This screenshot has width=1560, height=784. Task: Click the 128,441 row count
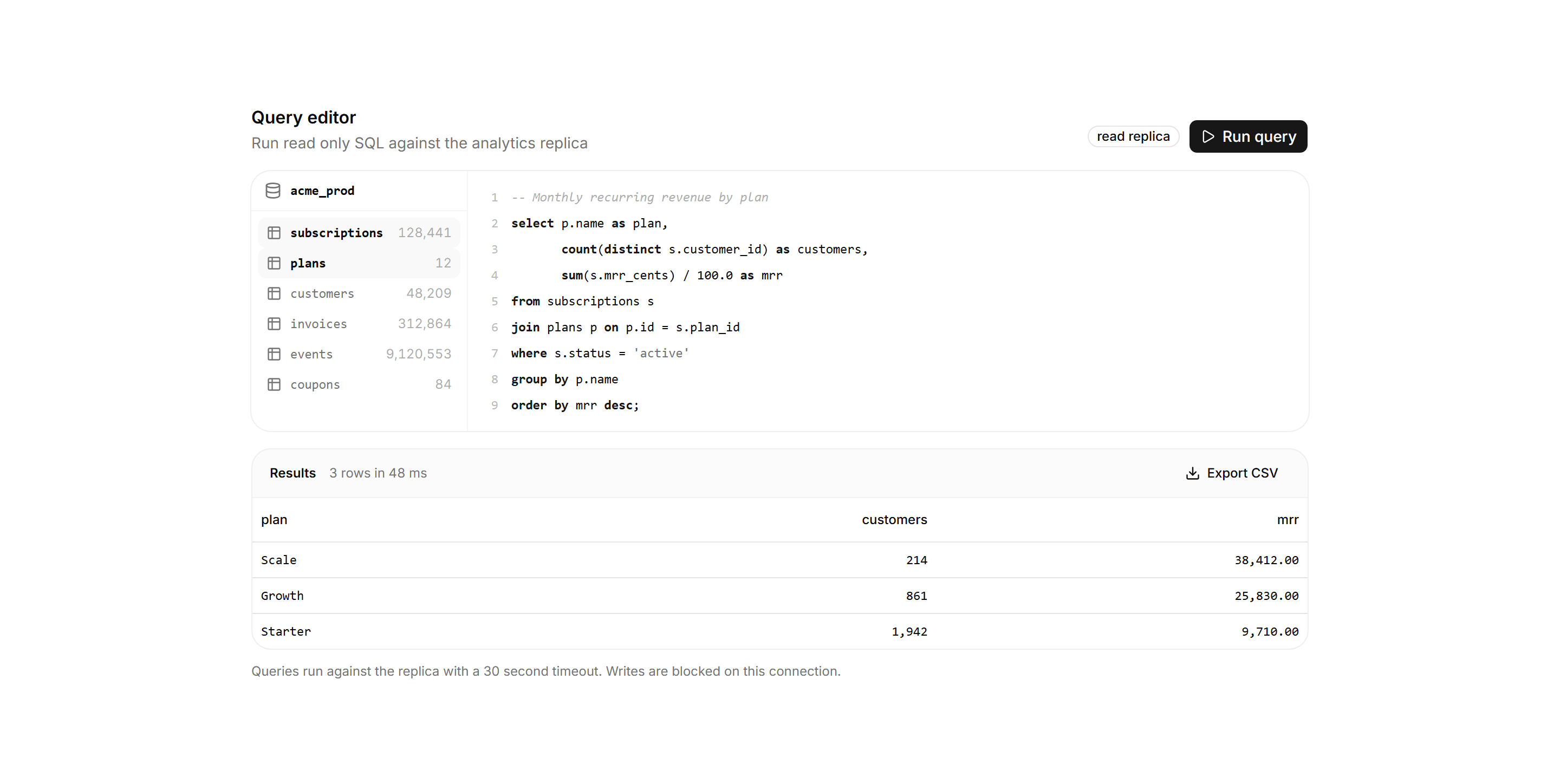click(424, 233)
